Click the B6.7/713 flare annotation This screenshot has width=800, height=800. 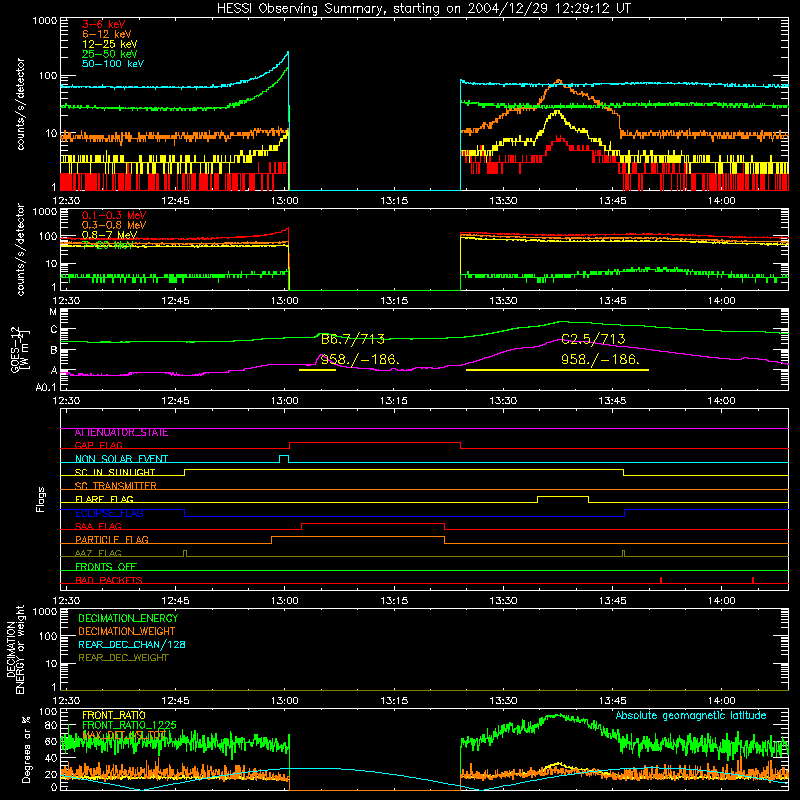click(x=353, y=339)
